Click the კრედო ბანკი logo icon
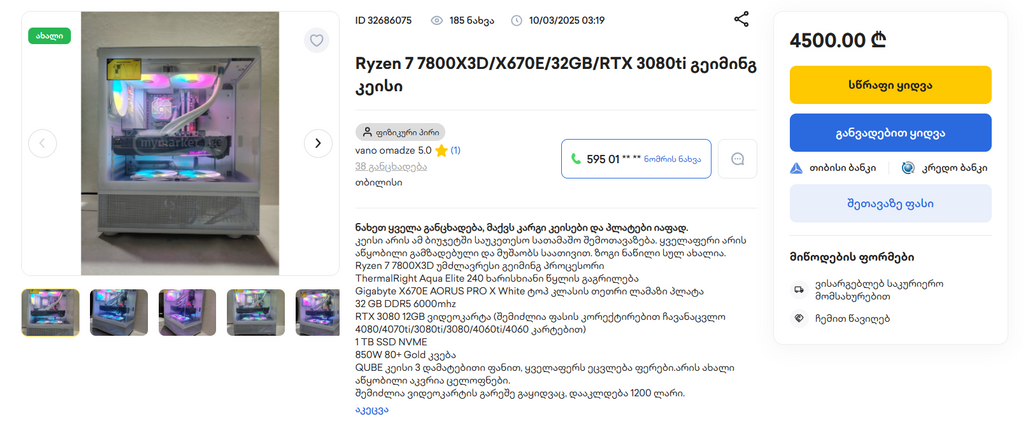The image size is (1024, 422). pyautogui.click(x=907, y=168)
